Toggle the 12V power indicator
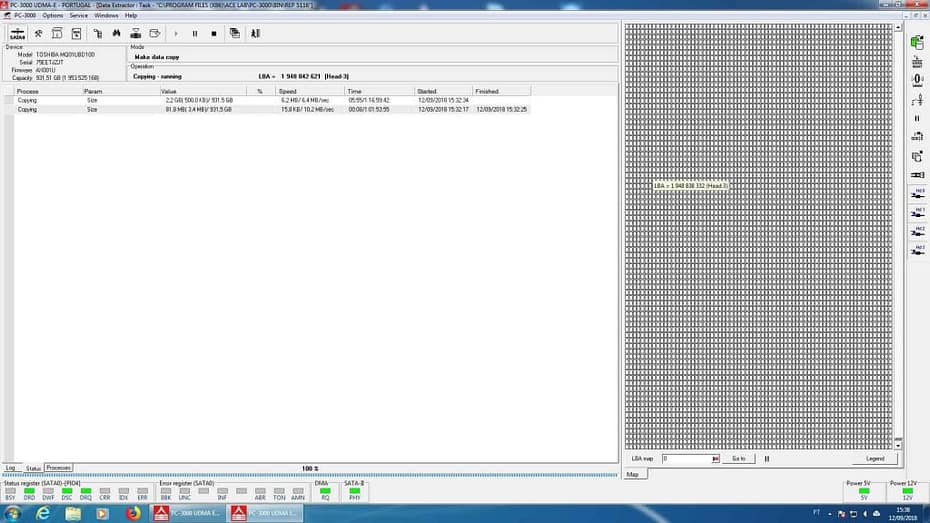This screenshot has width=930, height=523. [x=907, y=491]
